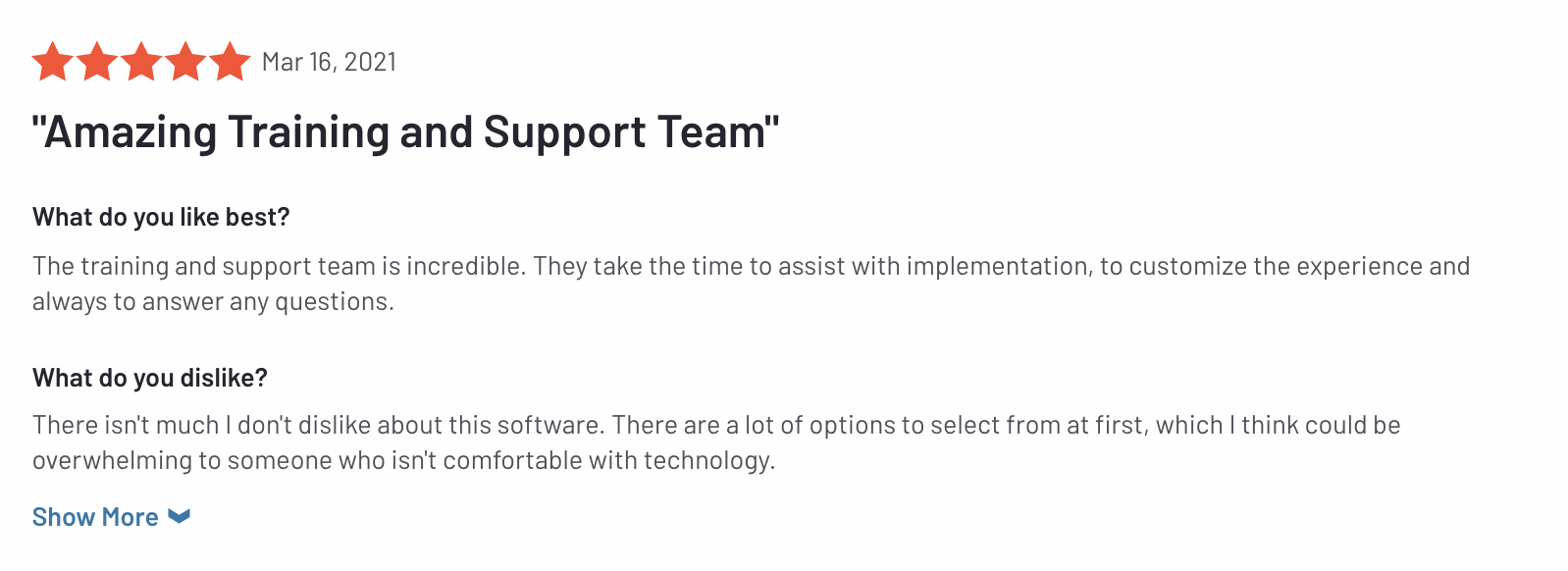Click the chevron next to Show More
The image size is (1568, 571).
coord(180,516)
